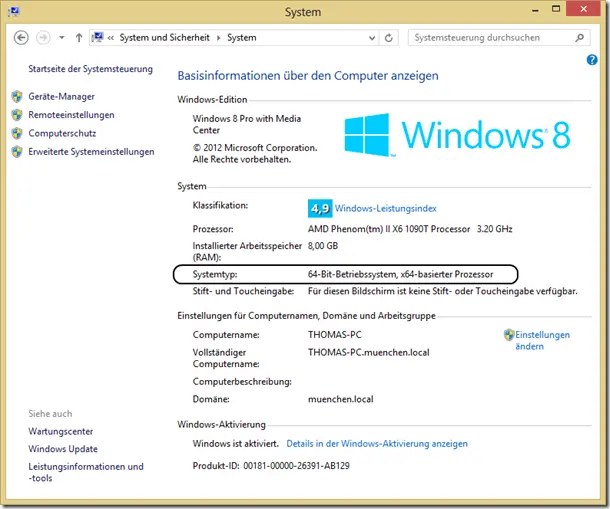Open Windows Update link
This screenshot has width=610, height=509.
tap(63, 449)
